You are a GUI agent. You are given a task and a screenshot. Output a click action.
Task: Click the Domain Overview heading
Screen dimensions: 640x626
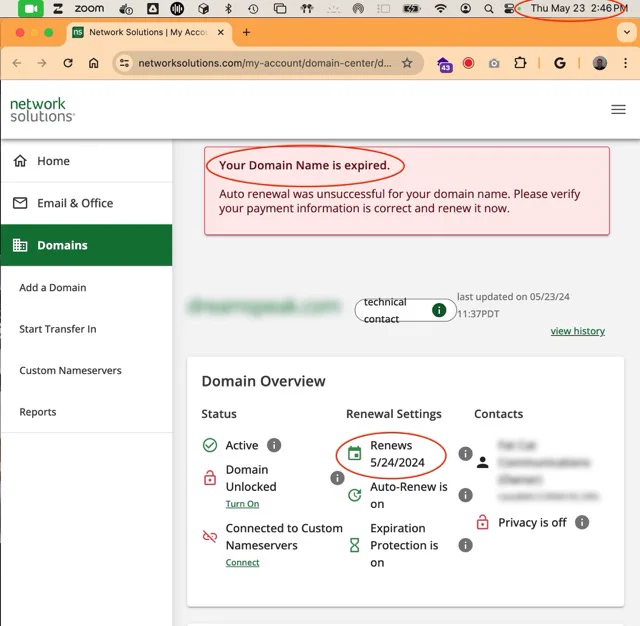263,381
